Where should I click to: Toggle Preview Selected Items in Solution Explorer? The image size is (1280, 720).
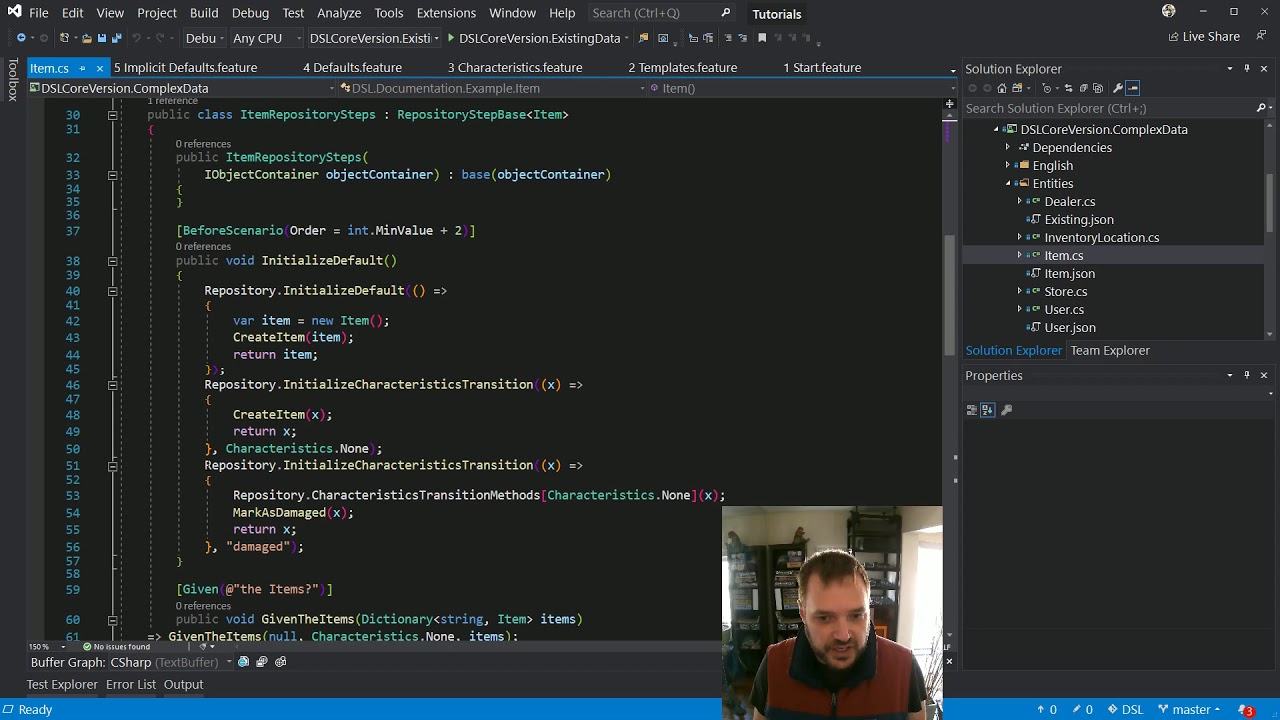1132,88
